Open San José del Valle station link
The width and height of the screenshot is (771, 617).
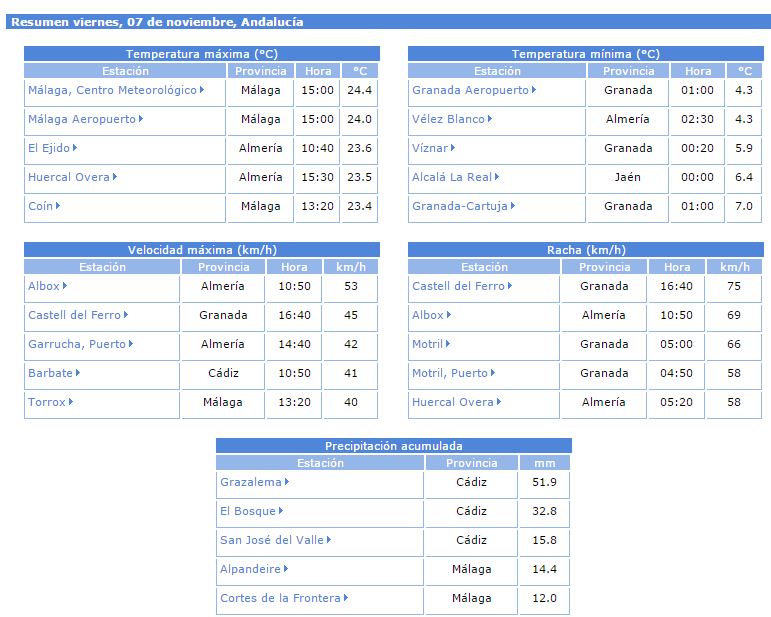(276, 540)
